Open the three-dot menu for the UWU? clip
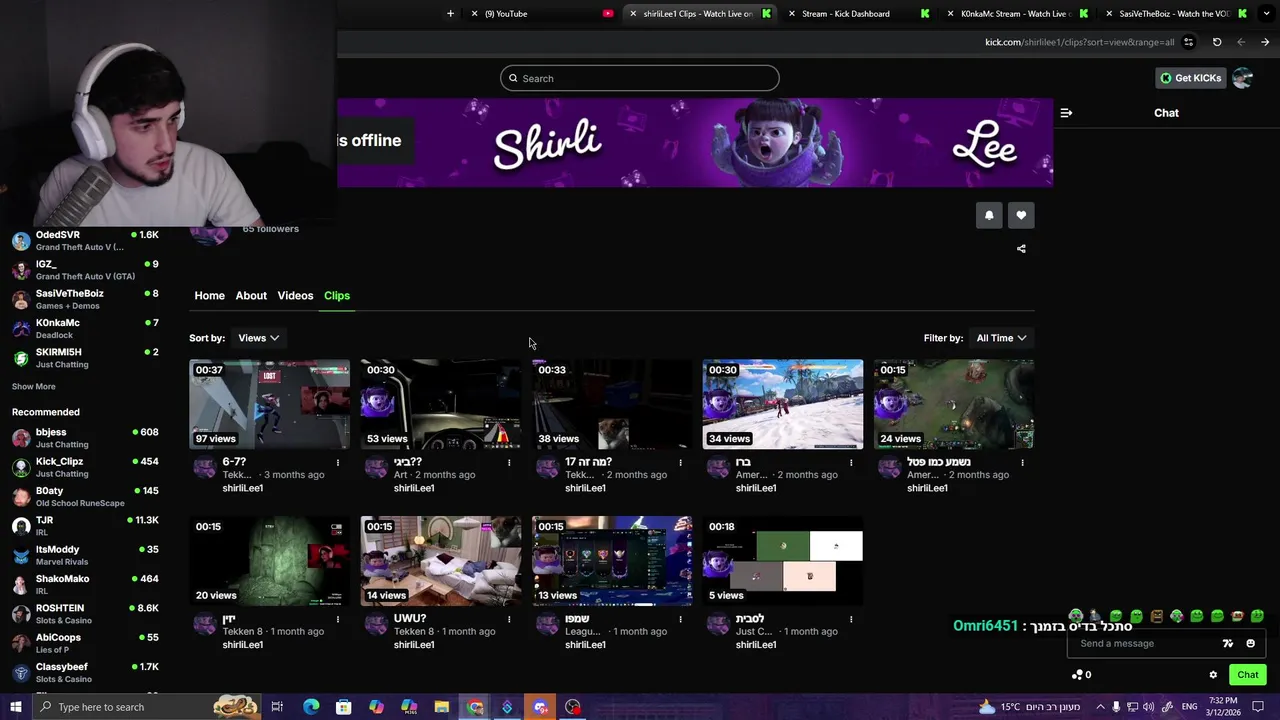 pyautogui.click(x=509, y=619)
